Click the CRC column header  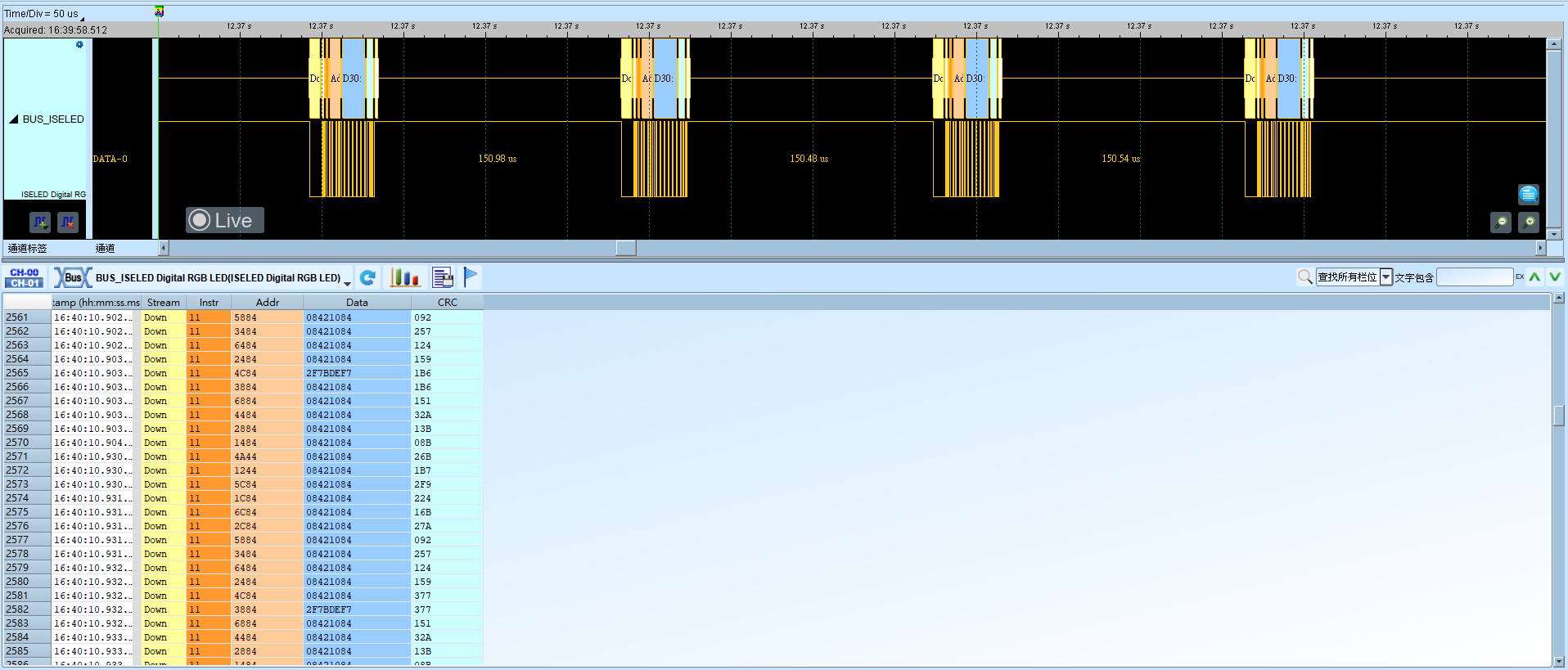point(448,303)
